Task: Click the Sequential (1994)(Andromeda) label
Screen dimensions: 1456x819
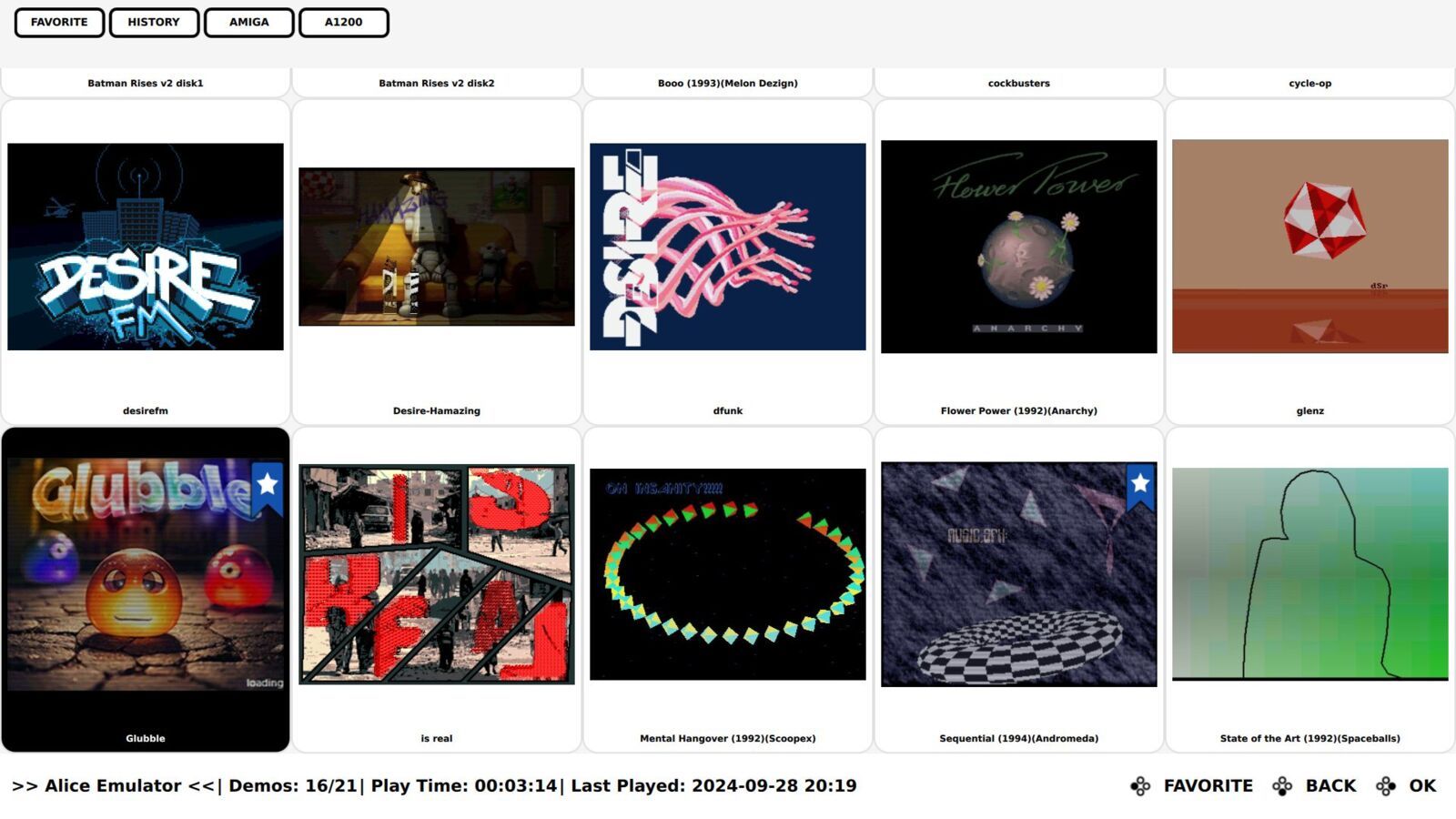Action: (1019, 739)
